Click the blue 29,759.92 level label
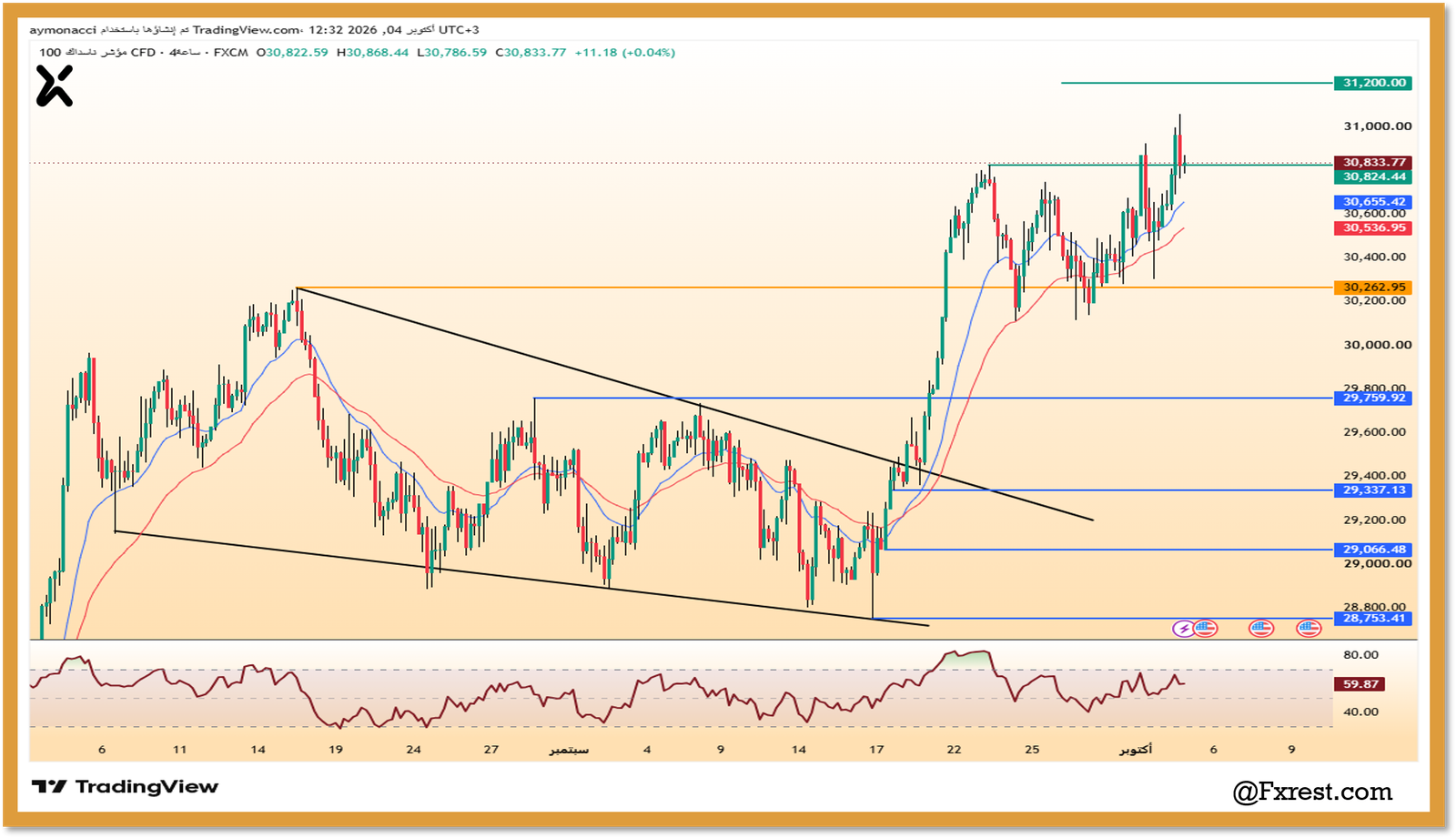This screenshot has width=1456, height=838. click(1374, 398)
